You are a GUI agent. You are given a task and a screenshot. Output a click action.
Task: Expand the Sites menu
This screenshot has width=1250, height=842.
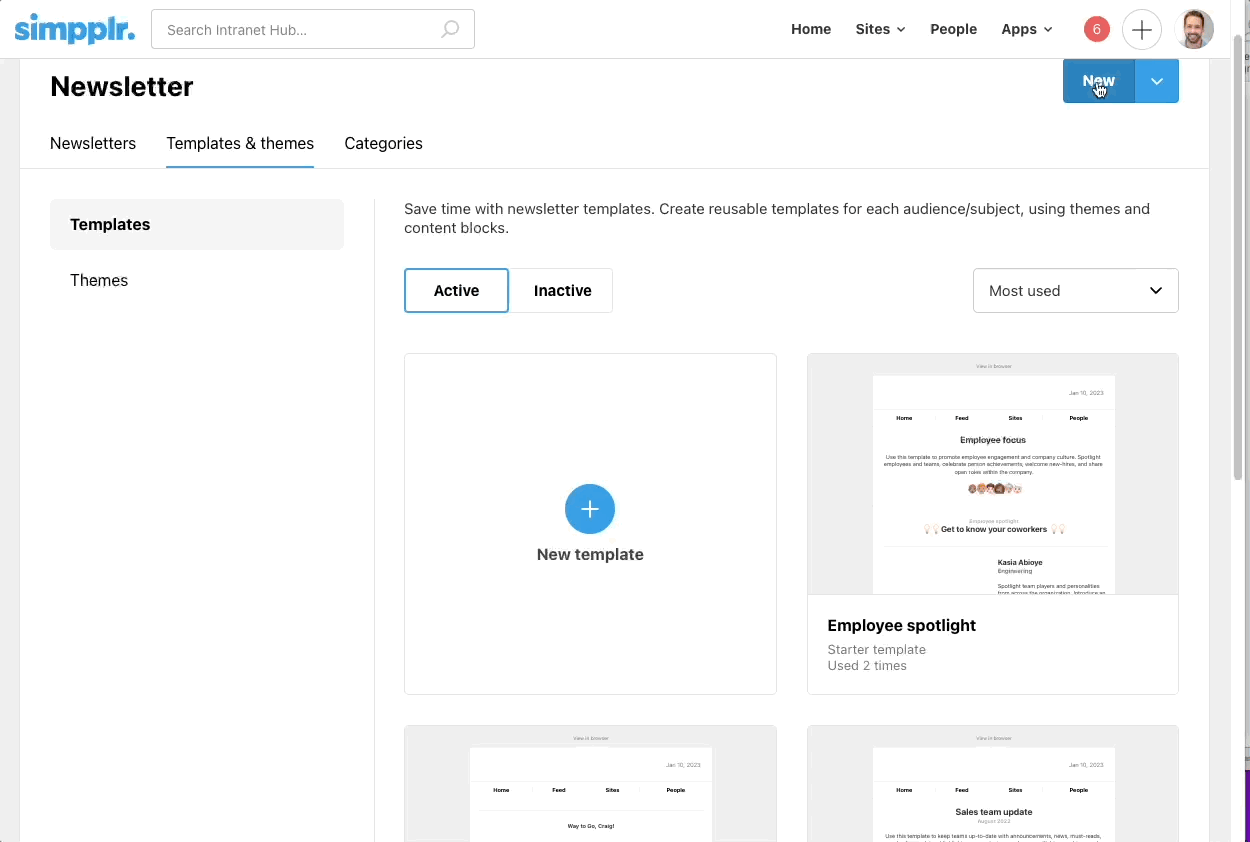tap(880, 30)
